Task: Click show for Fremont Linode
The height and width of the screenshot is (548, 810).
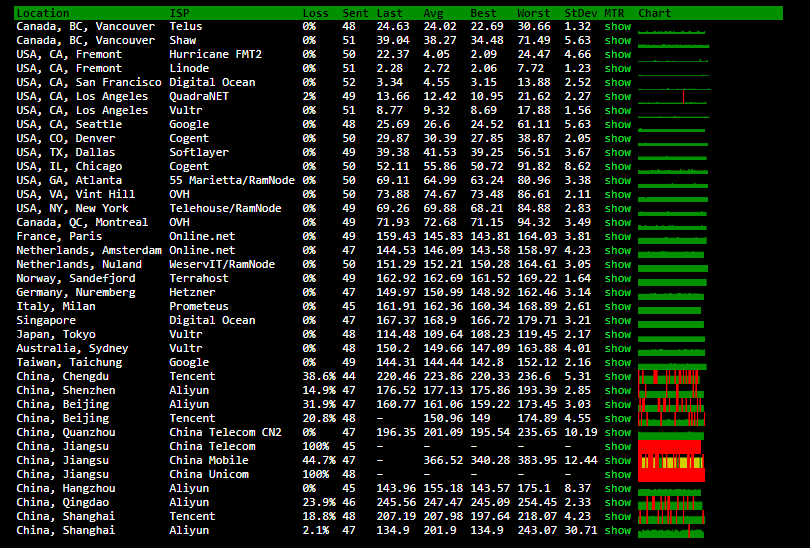Action: pos(618,68)
